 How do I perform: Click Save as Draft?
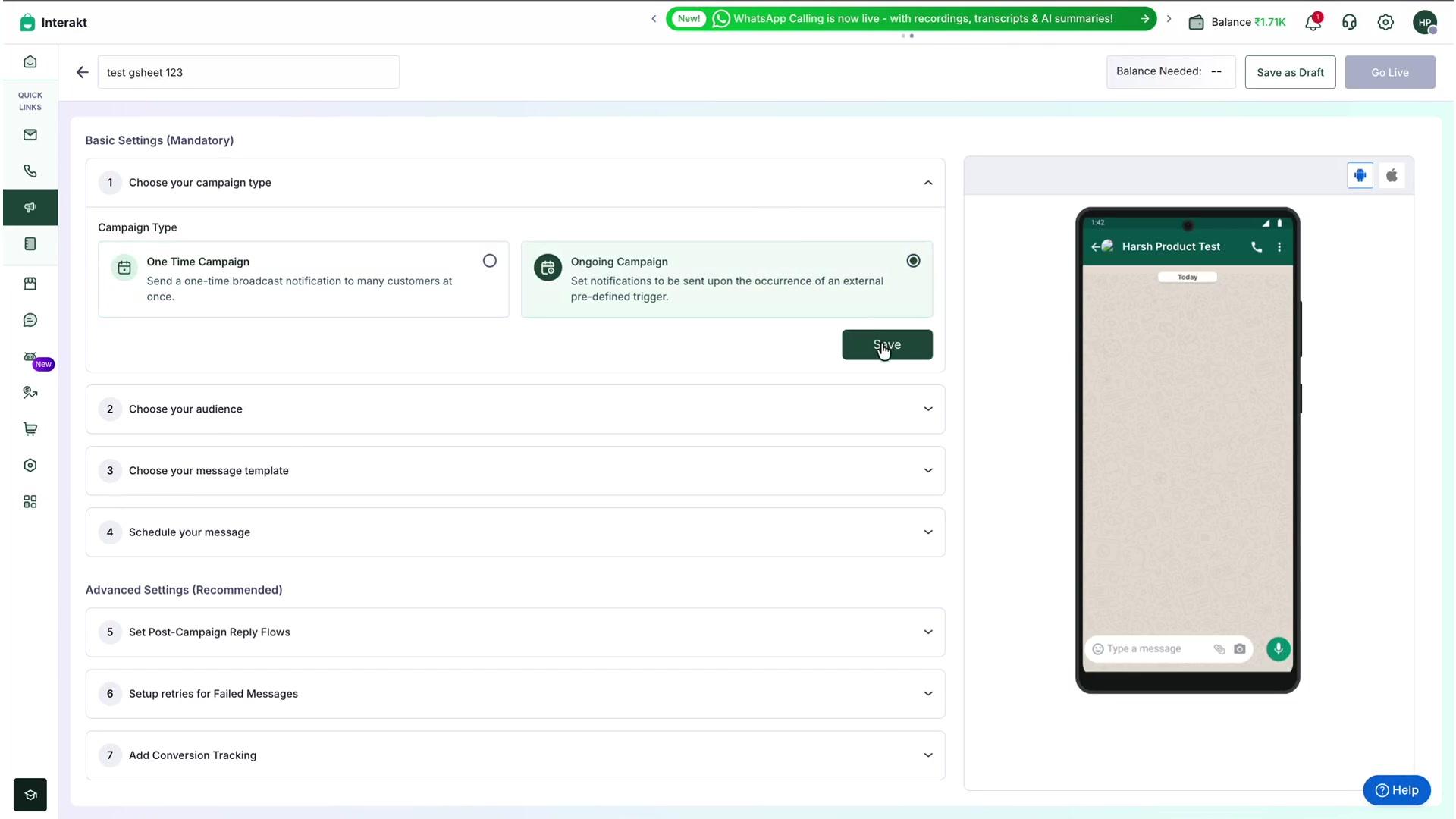[x=1290, y=72]
